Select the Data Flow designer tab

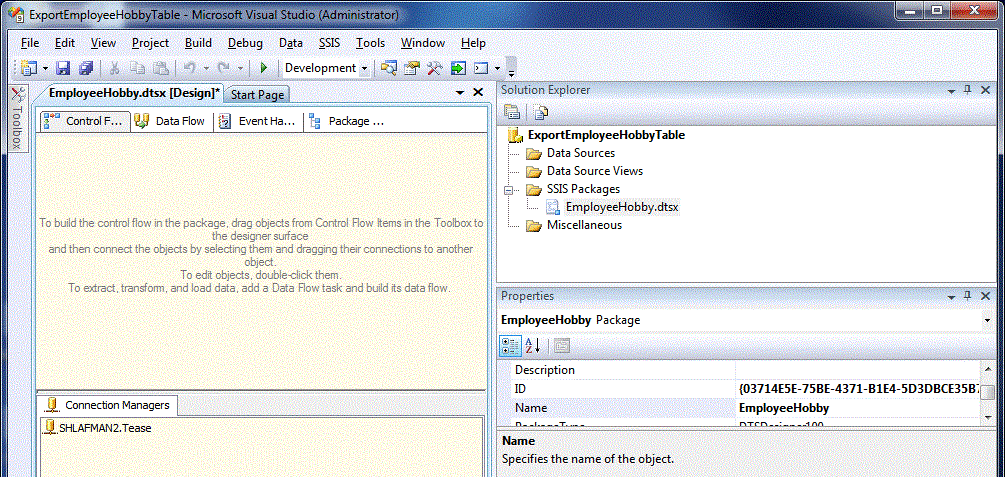(172, 121)
